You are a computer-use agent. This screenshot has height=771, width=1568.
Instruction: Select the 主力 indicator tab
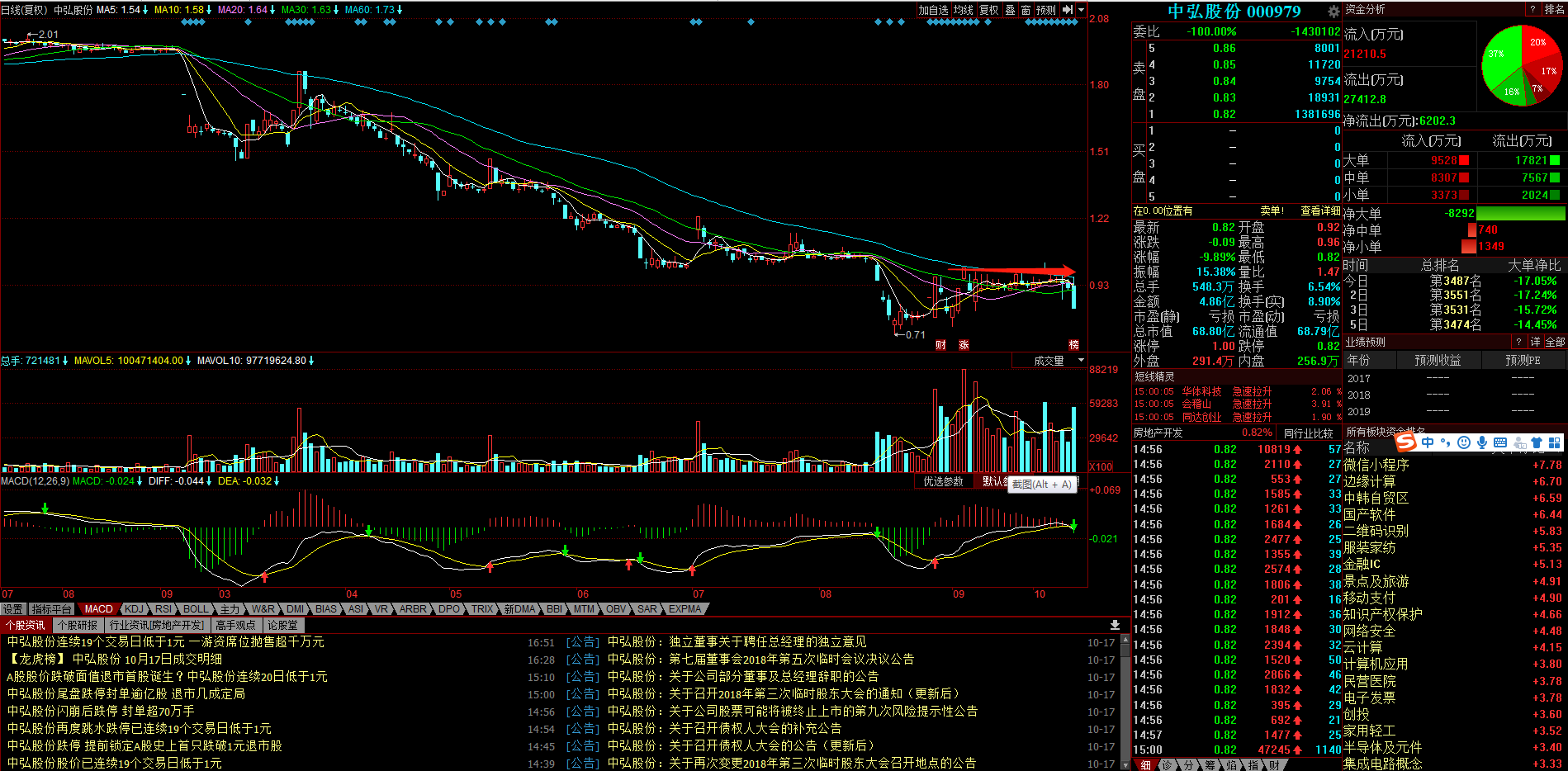(230, 609)
